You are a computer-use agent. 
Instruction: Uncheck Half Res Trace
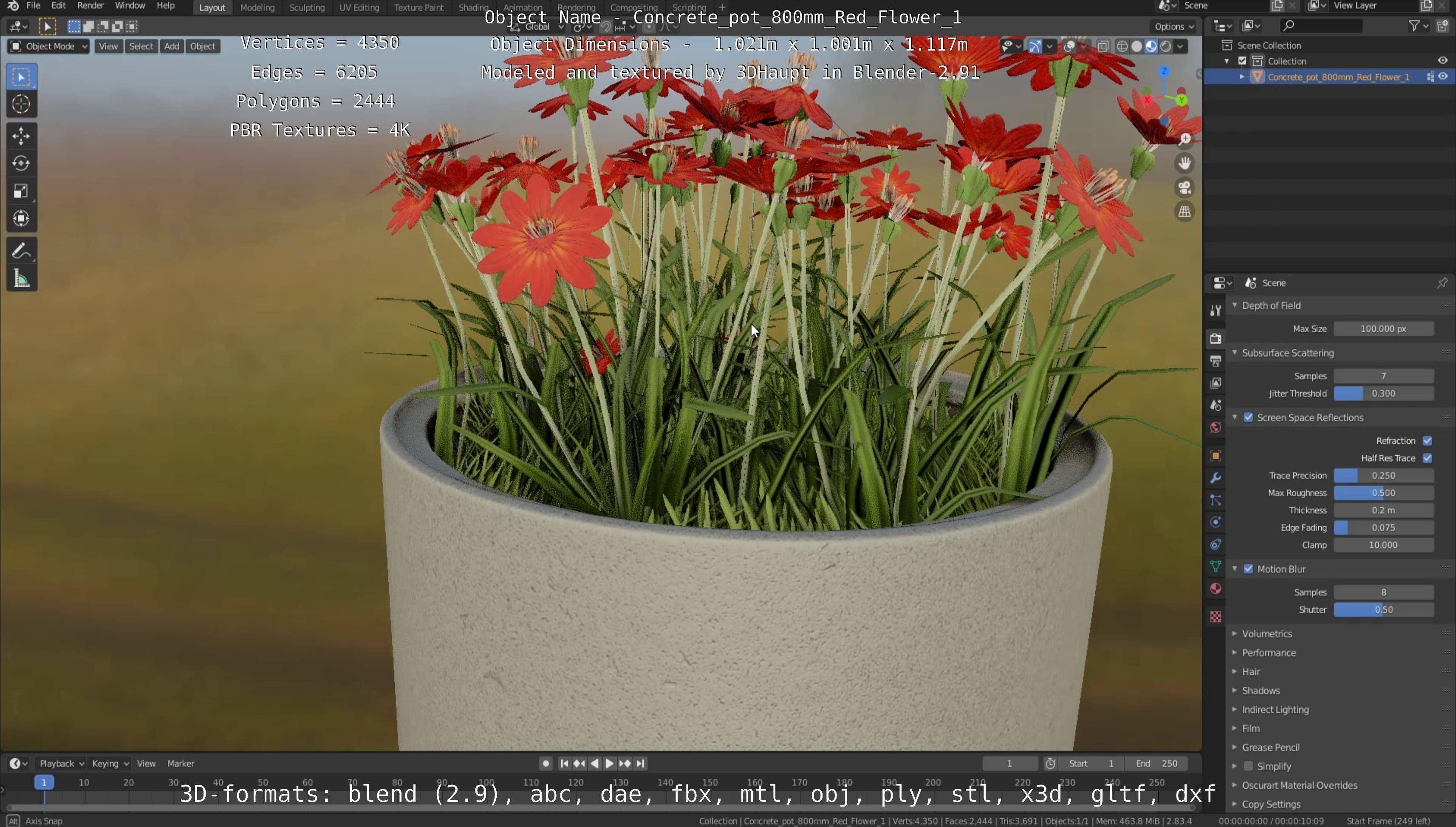pyautogui.click(x=1427, y=459)
